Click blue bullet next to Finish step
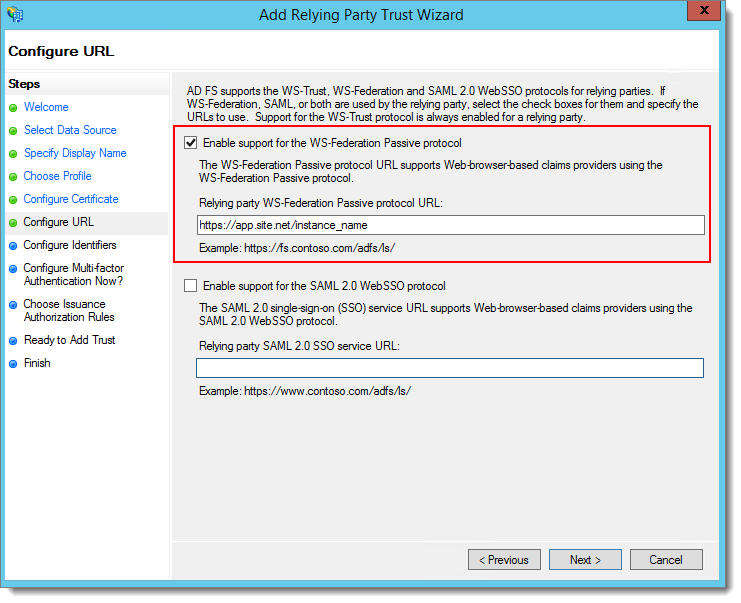This screenshot has height=603, width=741. click(x=13, y=364)
